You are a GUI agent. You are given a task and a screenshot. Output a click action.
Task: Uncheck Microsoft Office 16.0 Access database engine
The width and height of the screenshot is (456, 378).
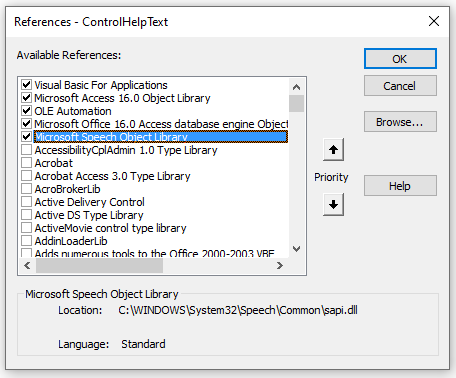pyautogui.click(x=26, y=124)
